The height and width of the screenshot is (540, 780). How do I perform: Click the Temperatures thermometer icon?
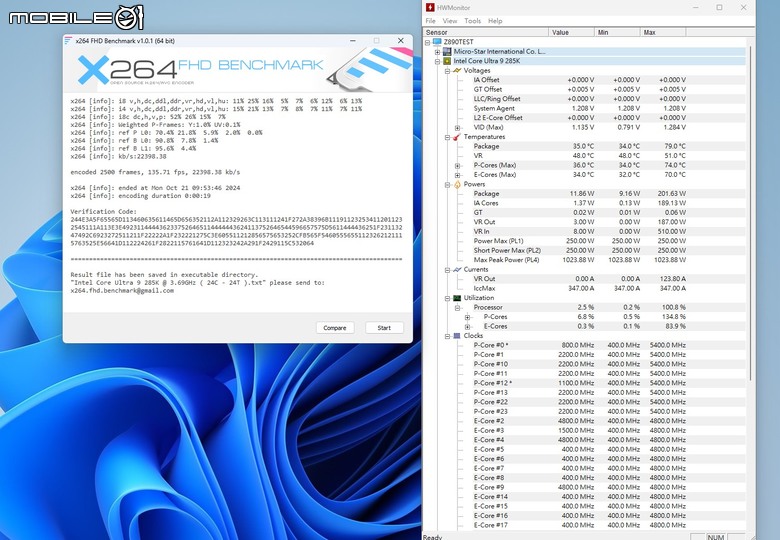point(457,137)
